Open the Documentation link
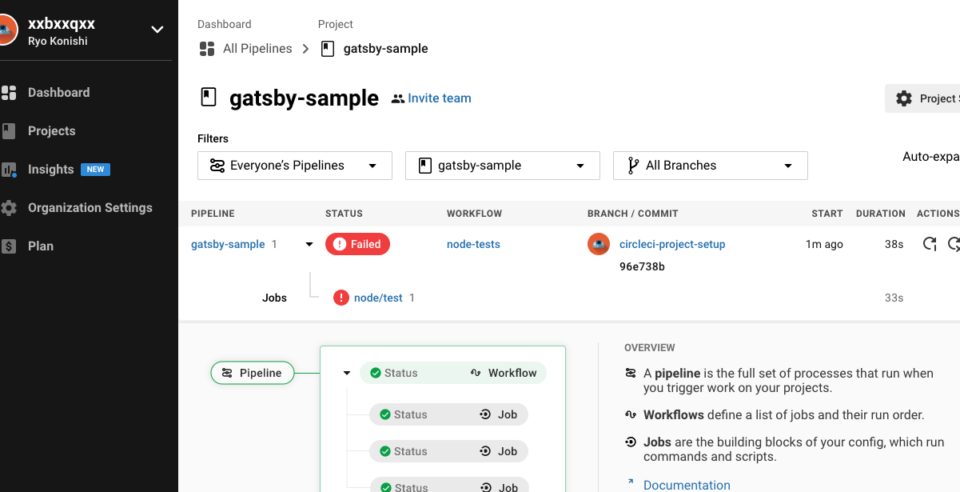Image resolution: width=960 pixels, height=492 pixels. [687, 485]
